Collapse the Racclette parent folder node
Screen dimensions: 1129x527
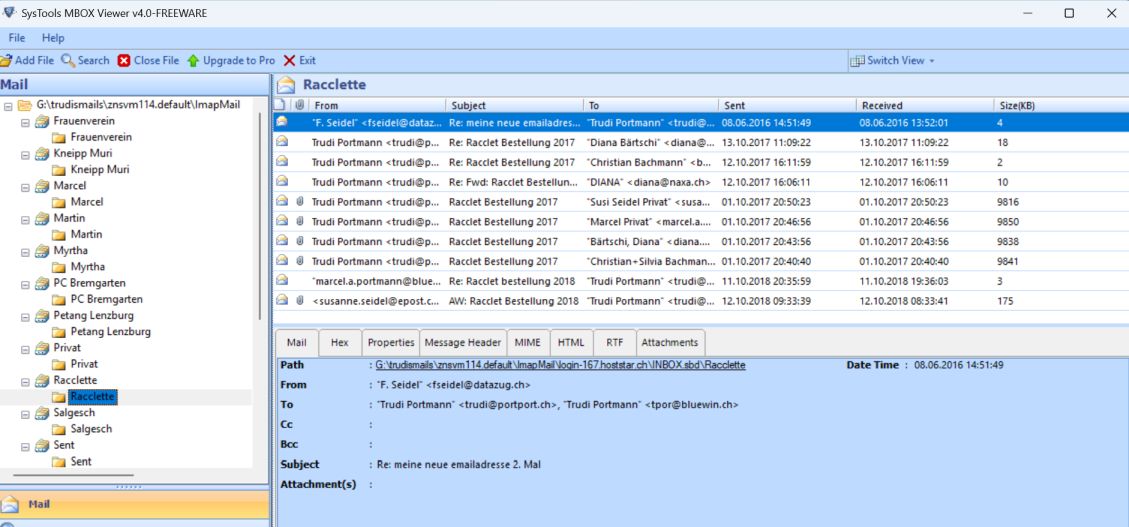[25, 381]
